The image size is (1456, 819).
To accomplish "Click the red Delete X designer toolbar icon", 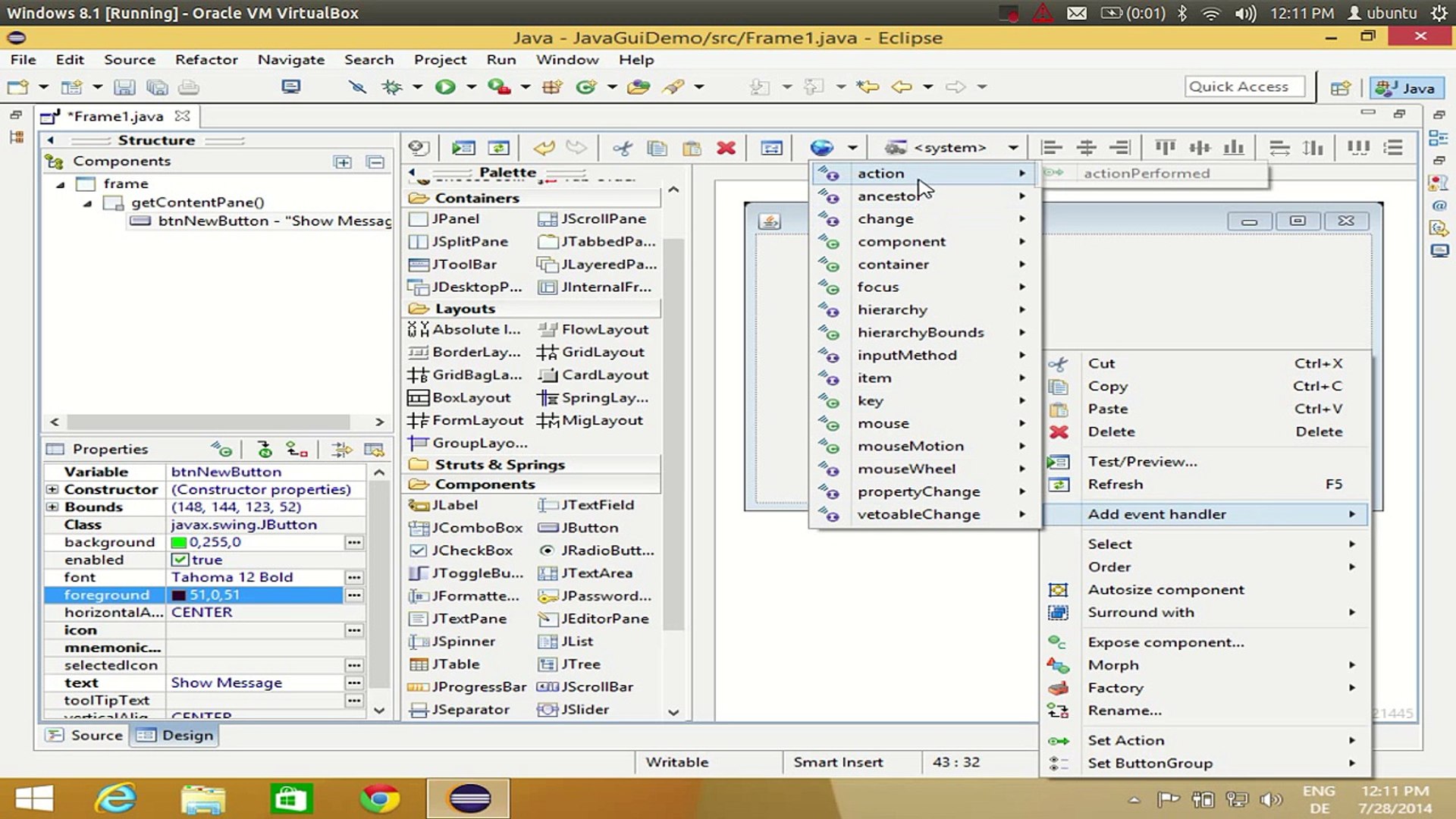I will click(x=726, y=148).
